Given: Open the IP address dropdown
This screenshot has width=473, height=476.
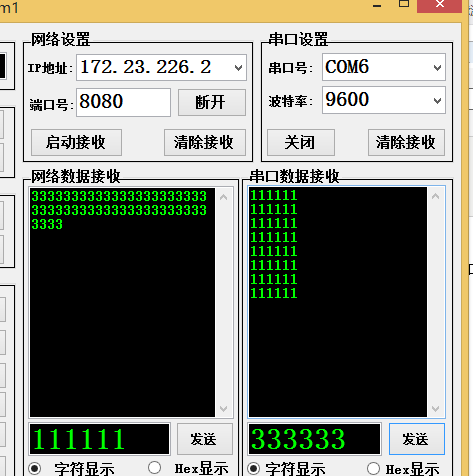Looking at the screenshot, I should (238, 68).
